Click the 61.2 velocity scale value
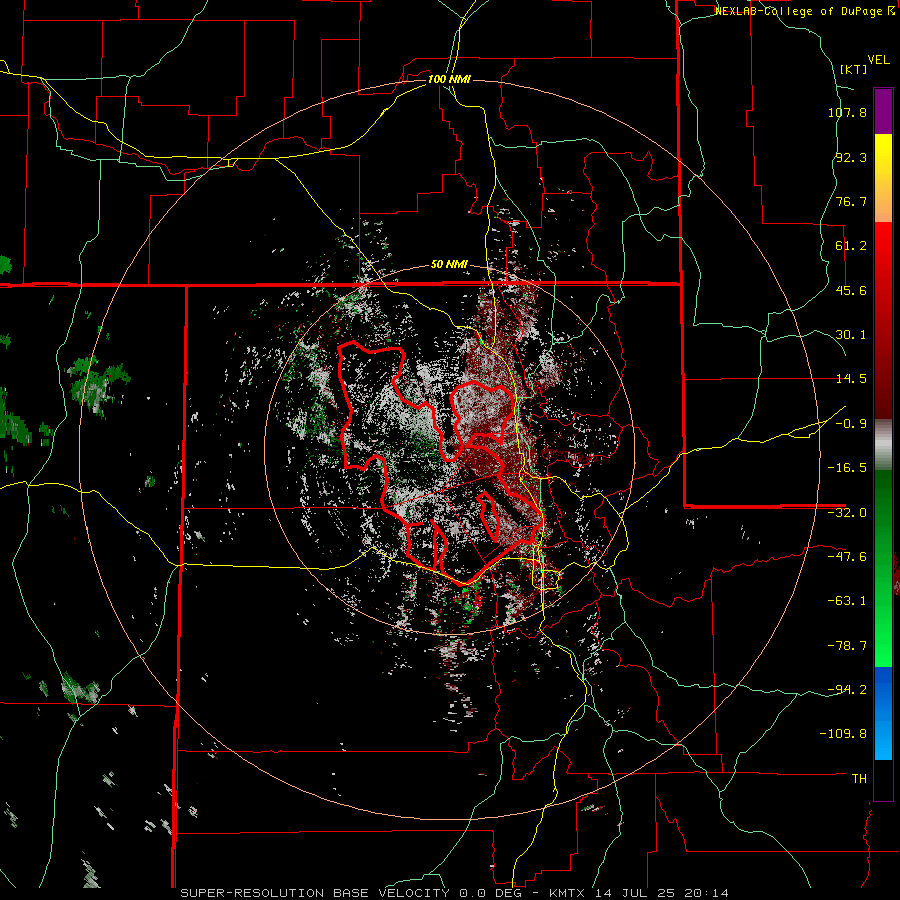This screenshot has height=900, width=900. pyautogui.click(x=851, y=246)
